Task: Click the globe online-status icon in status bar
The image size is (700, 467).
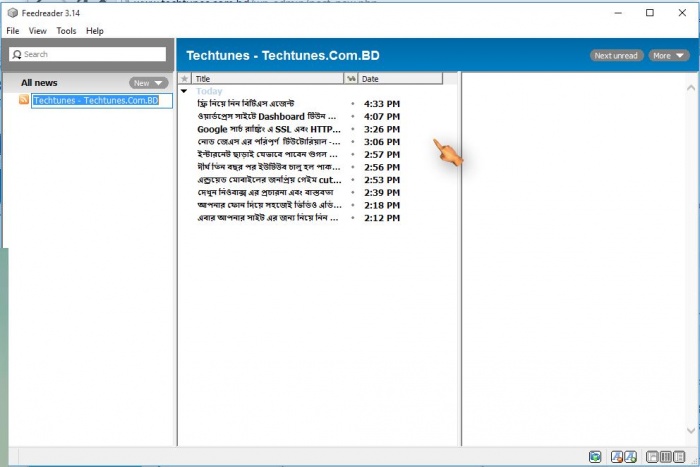Action: [x=595, y=456]
